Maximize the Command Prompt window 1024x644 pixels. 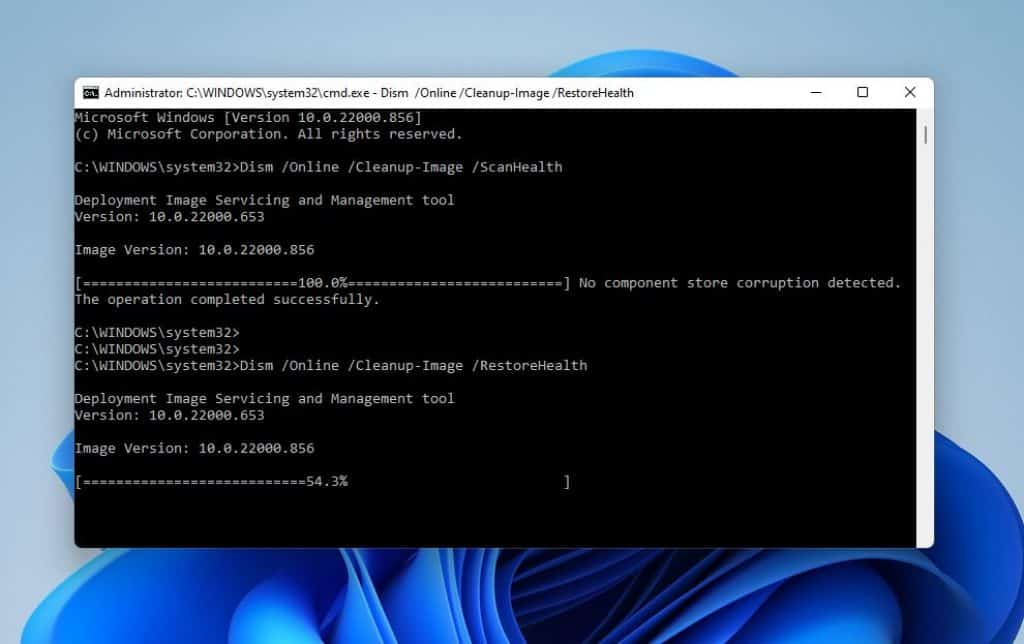click(863, 93)
